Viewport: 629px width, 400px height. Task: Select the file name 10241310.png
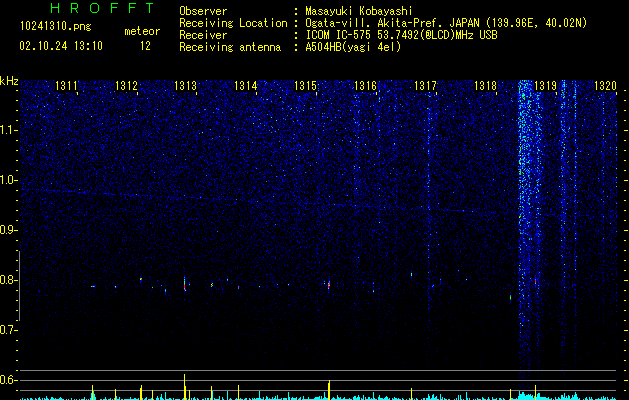(56, 26)
